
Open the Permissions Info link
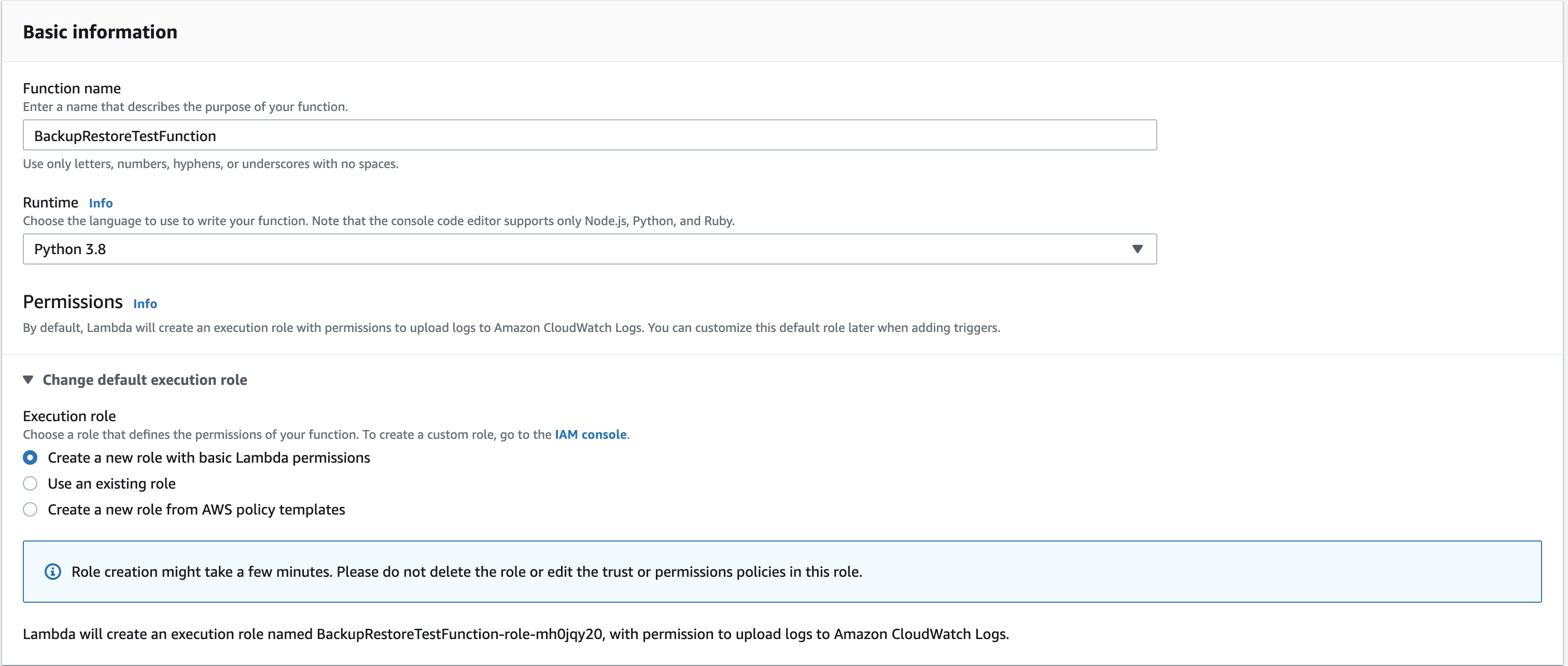pos(145,303)
